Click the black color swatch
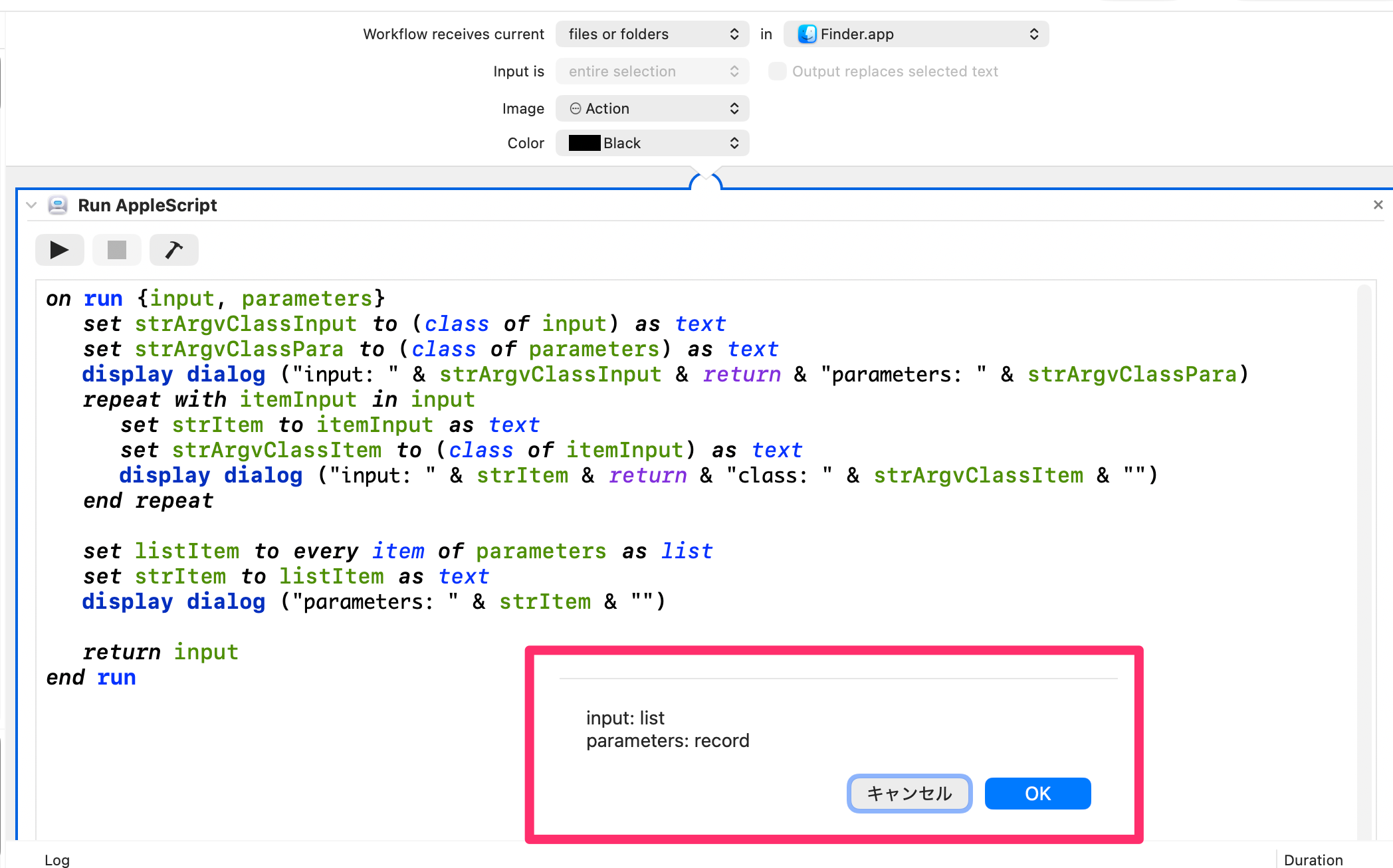 (584, 143)
